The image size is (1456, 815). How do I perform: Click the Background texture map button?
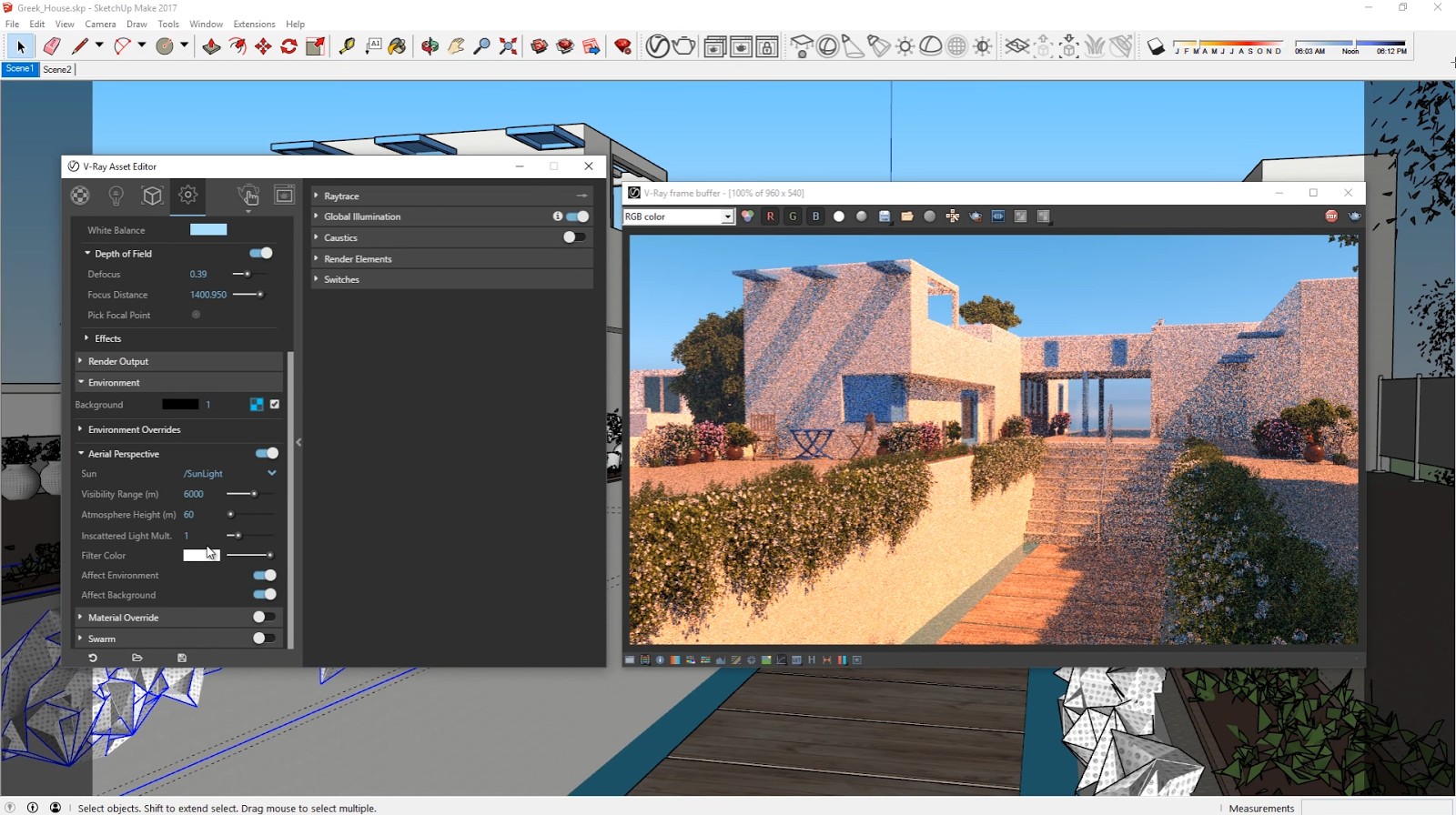(x=257, y=404)
